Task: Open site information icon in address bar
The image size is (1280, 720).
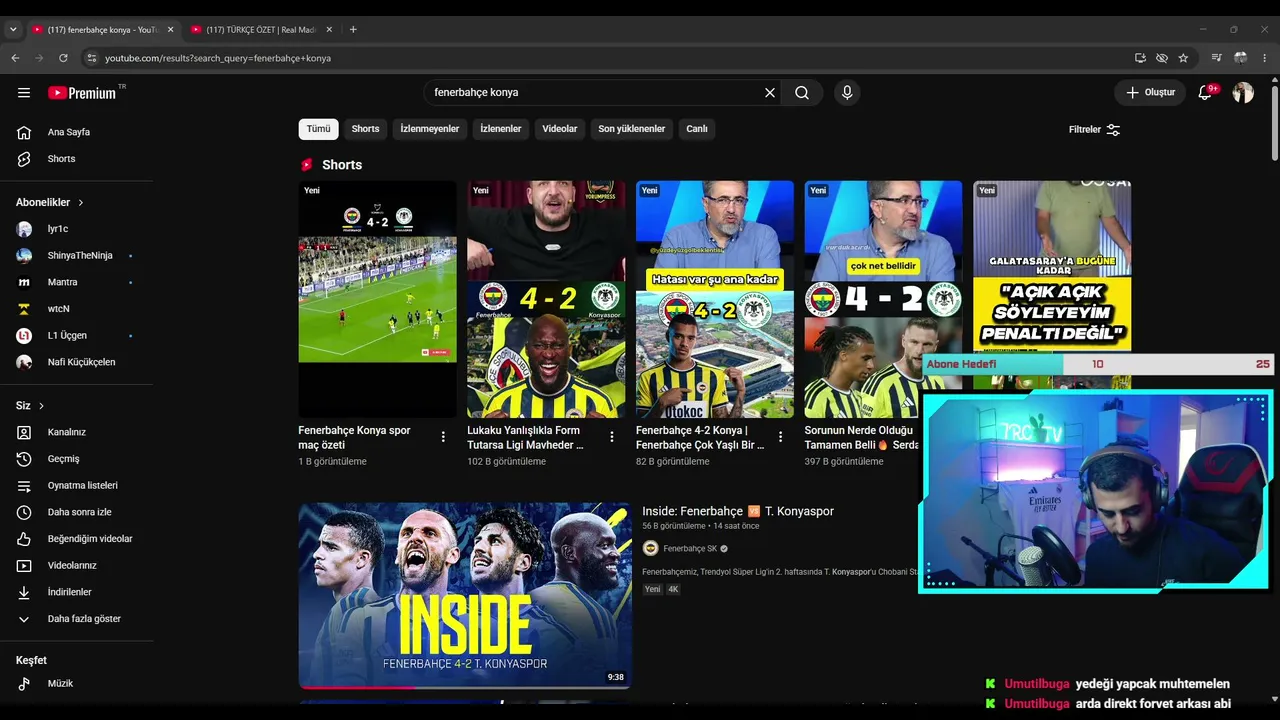Action: [92, 58]
